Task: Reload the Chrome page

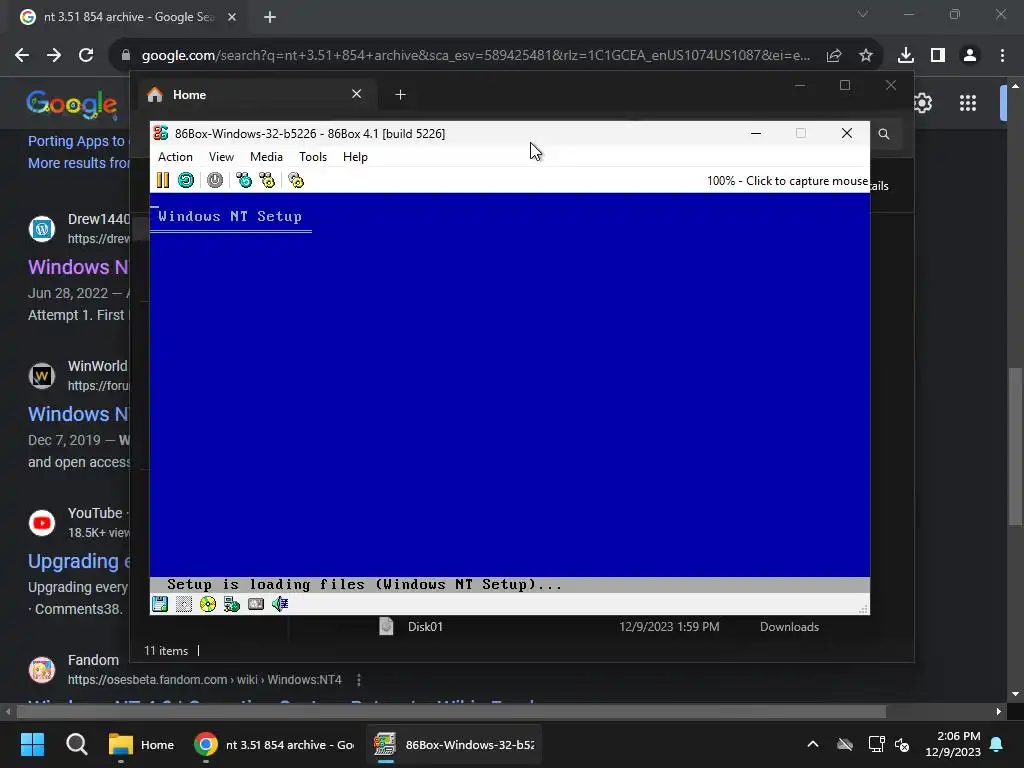Action: tap(86, 56)
